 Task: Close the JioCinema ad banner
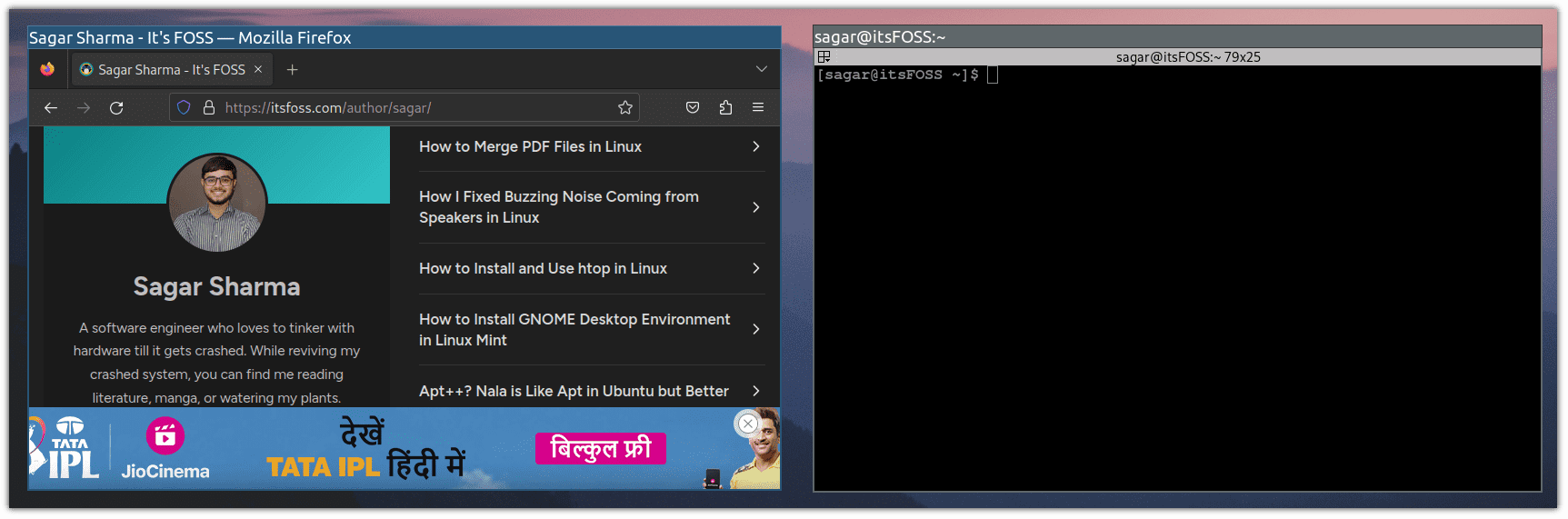tap(747, 424)
